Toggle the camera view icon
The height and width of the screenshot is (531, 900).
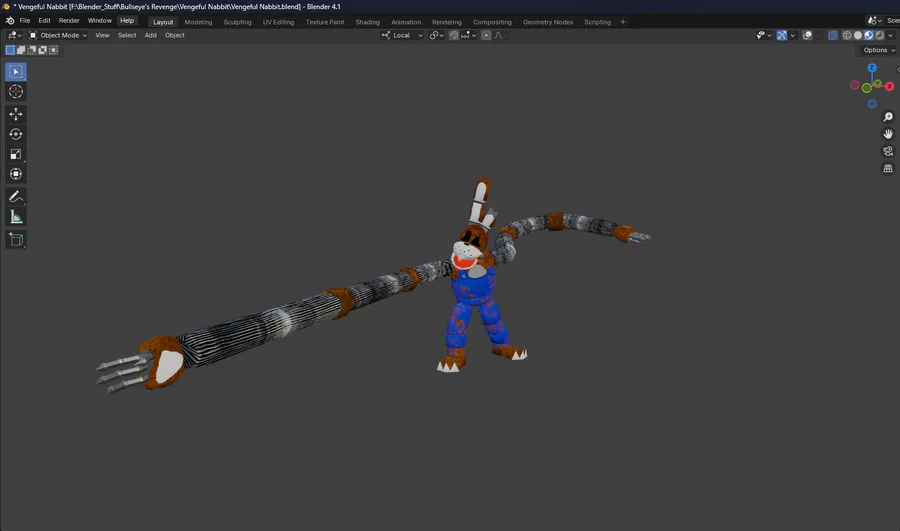click(x=888, y=151)
